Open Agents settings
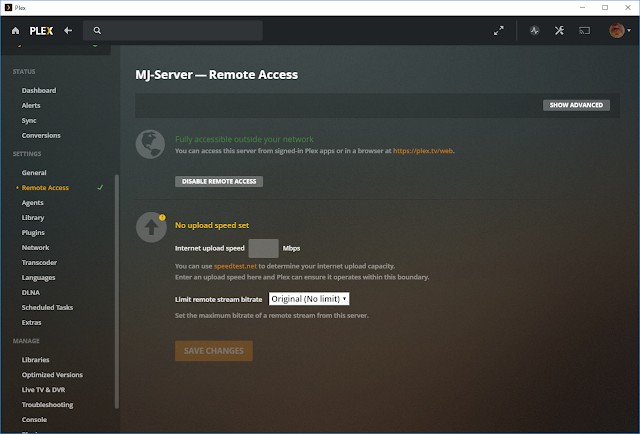The image size is (640, 434). pos(32,203)
